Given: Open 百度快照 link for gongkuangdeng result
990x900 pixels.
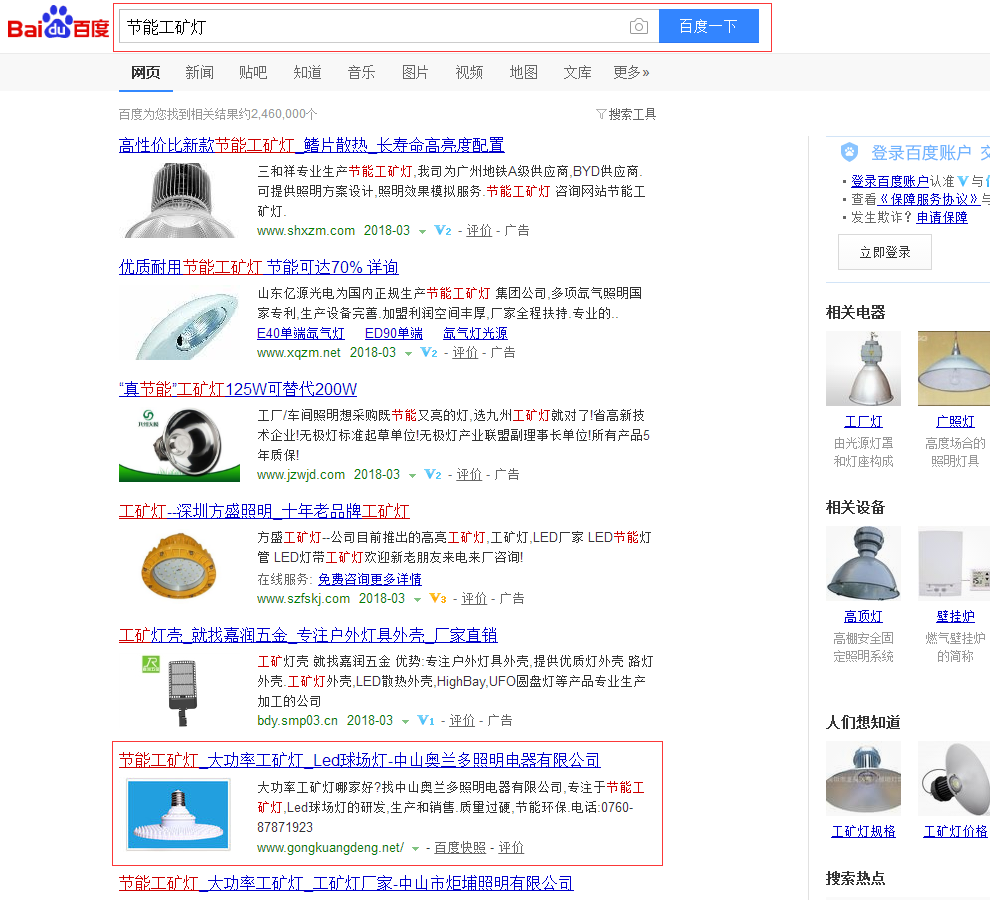Looking at the screenshot, I should (x=459, y=848).
